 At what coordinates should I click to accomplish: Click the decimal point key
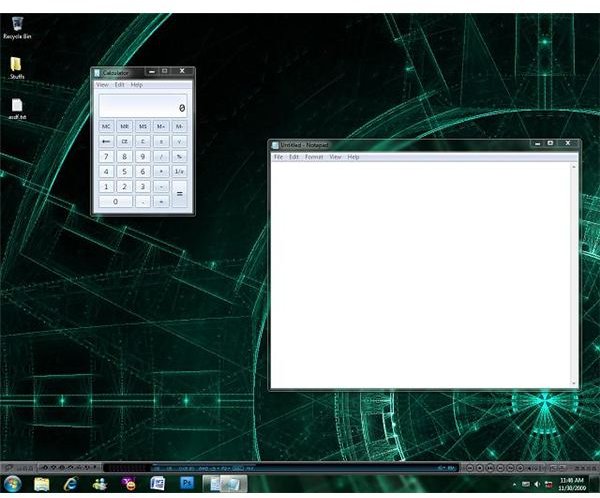[143, 202]
